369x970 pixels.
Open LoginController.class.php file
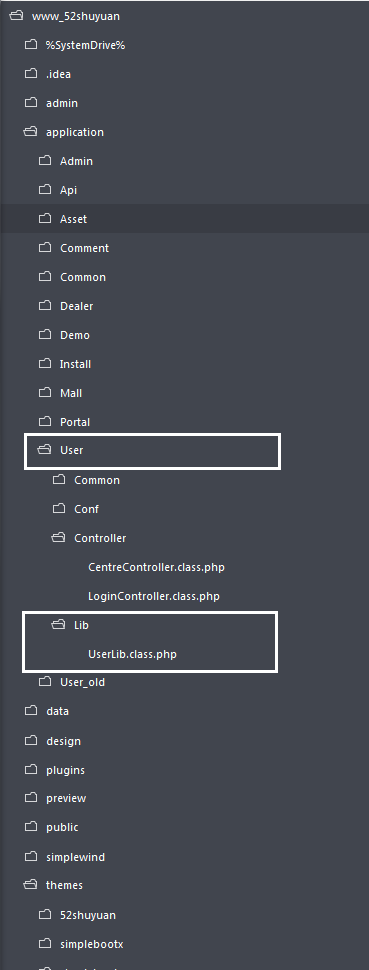(x=154, y=596)
